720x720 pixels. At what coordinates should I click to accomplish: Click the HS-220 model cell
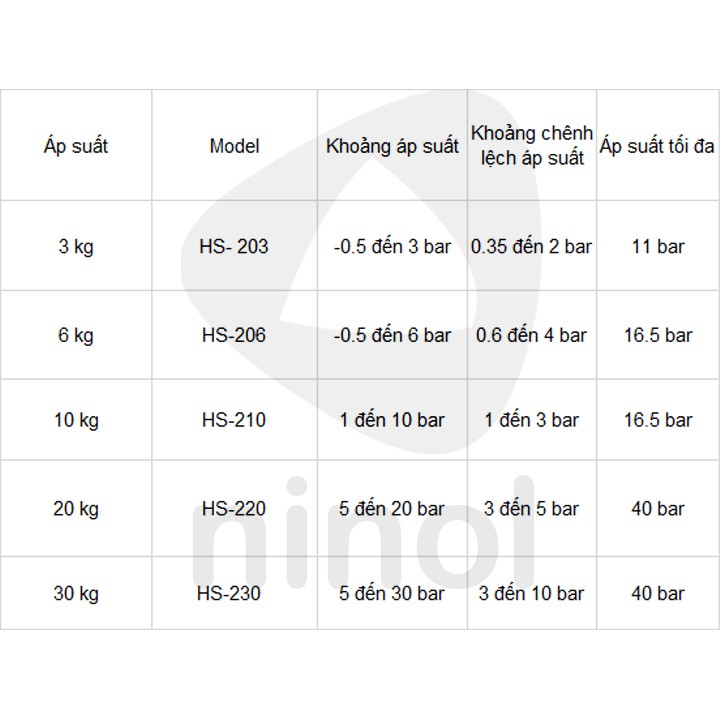(x=234, y=508)
